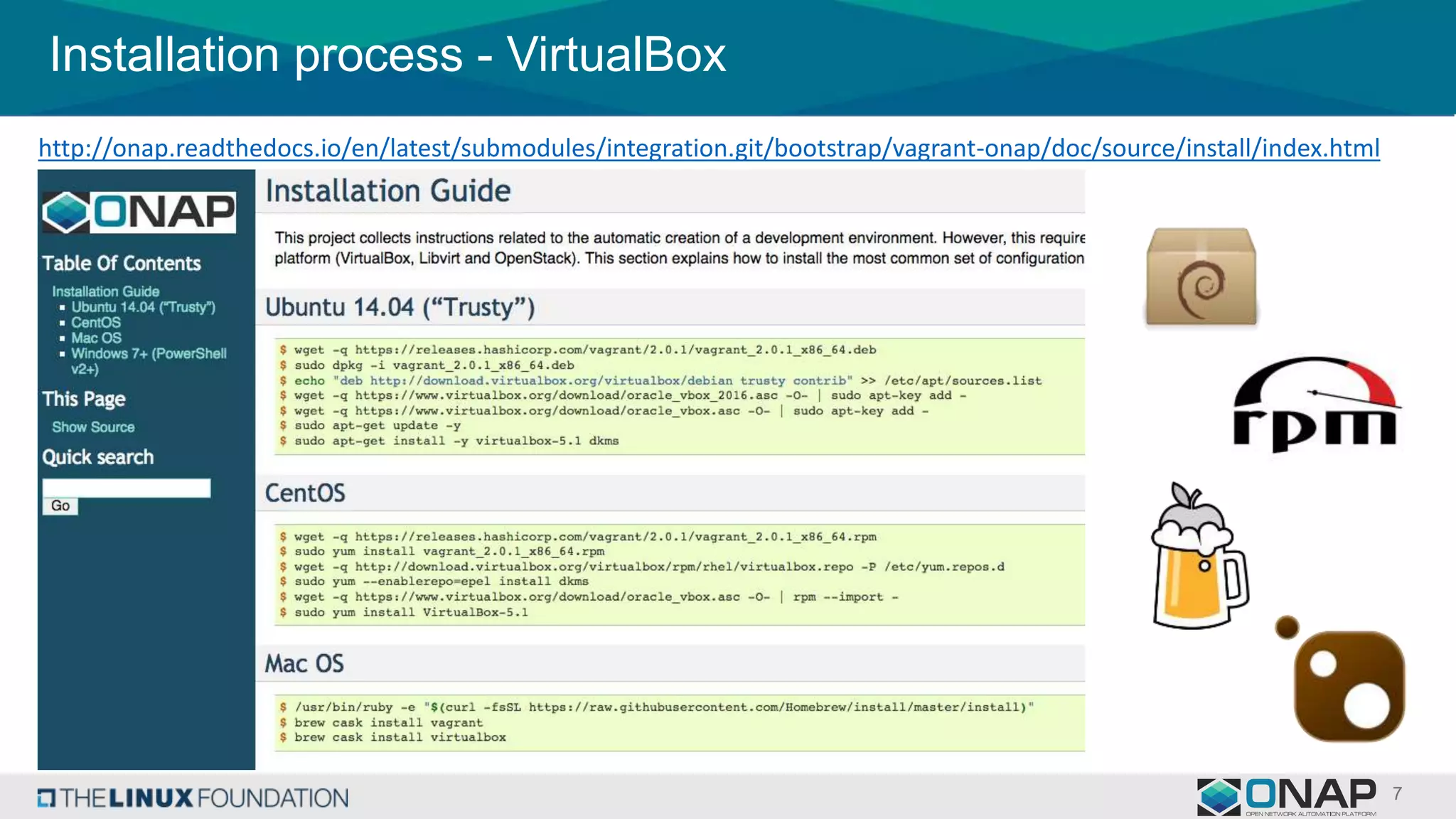
Task: Open the onap.readthedocs.io installation URL link
Action: 709,148
